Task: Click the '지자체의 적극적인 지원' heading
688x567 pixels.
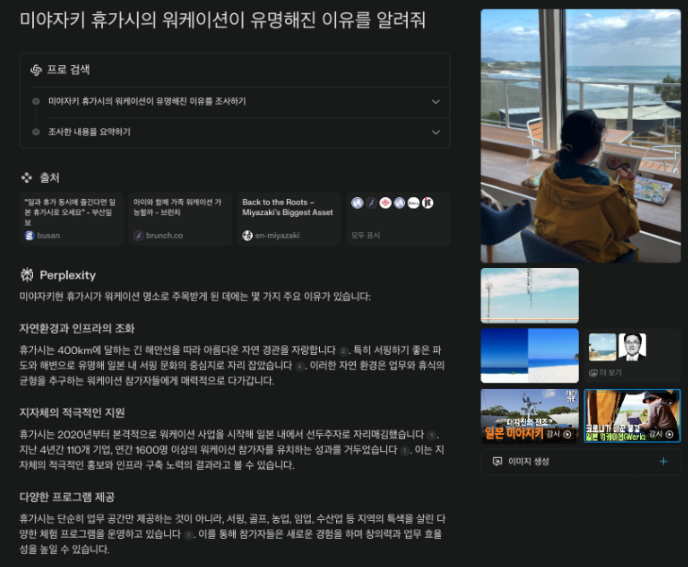Action: (72, 413)
